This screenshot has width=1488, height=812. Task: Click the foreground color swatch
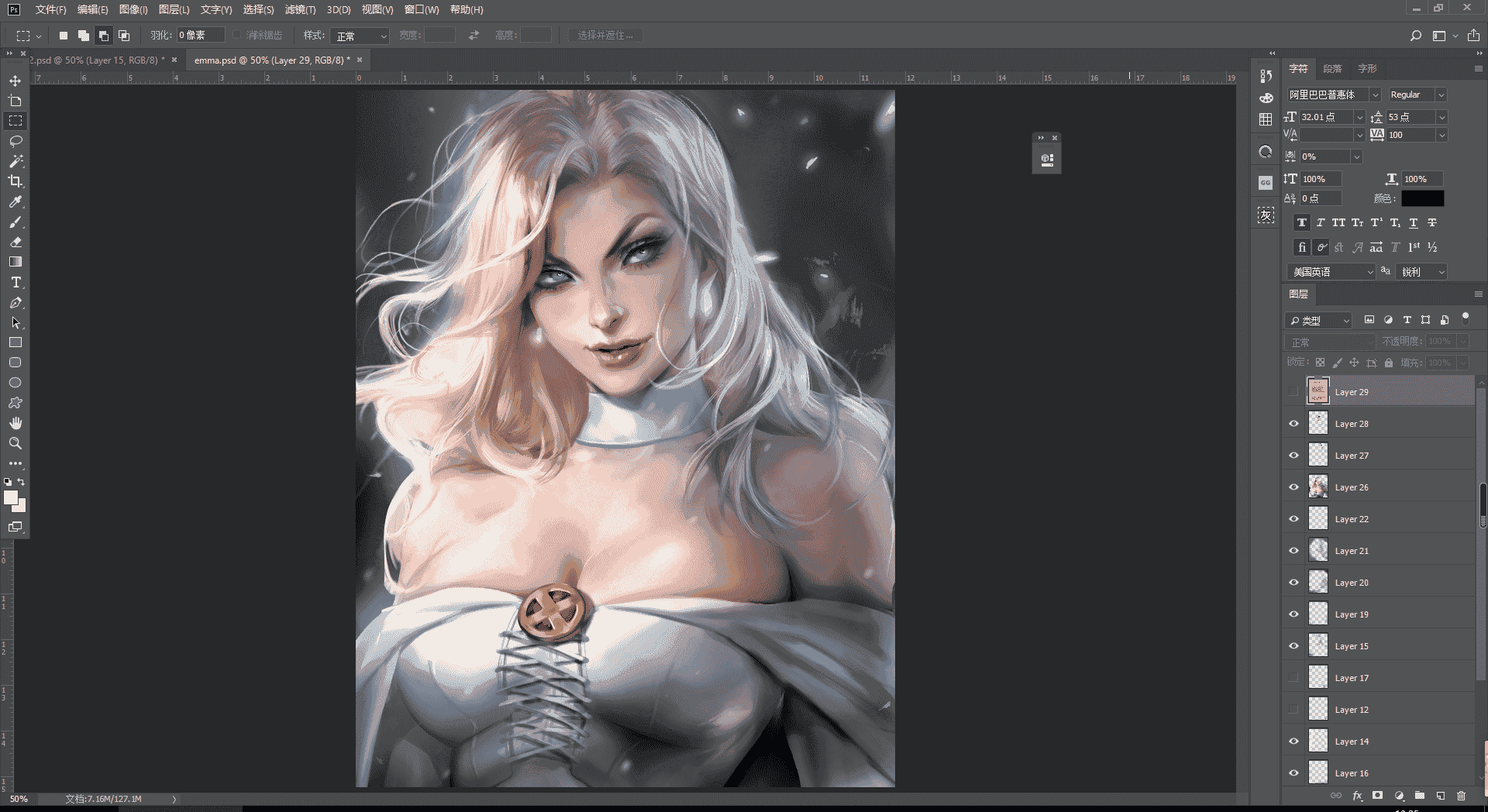11,498
